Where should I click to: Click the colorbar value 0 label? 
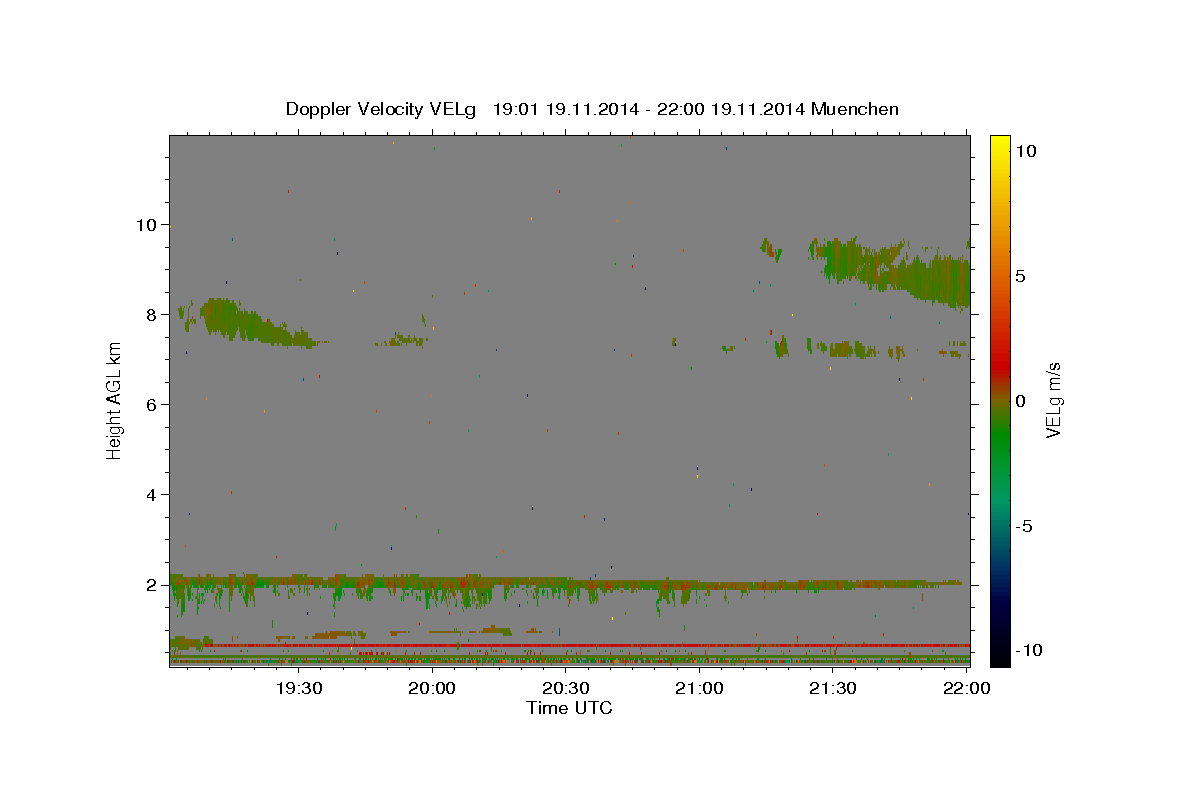coord(1020,401)
